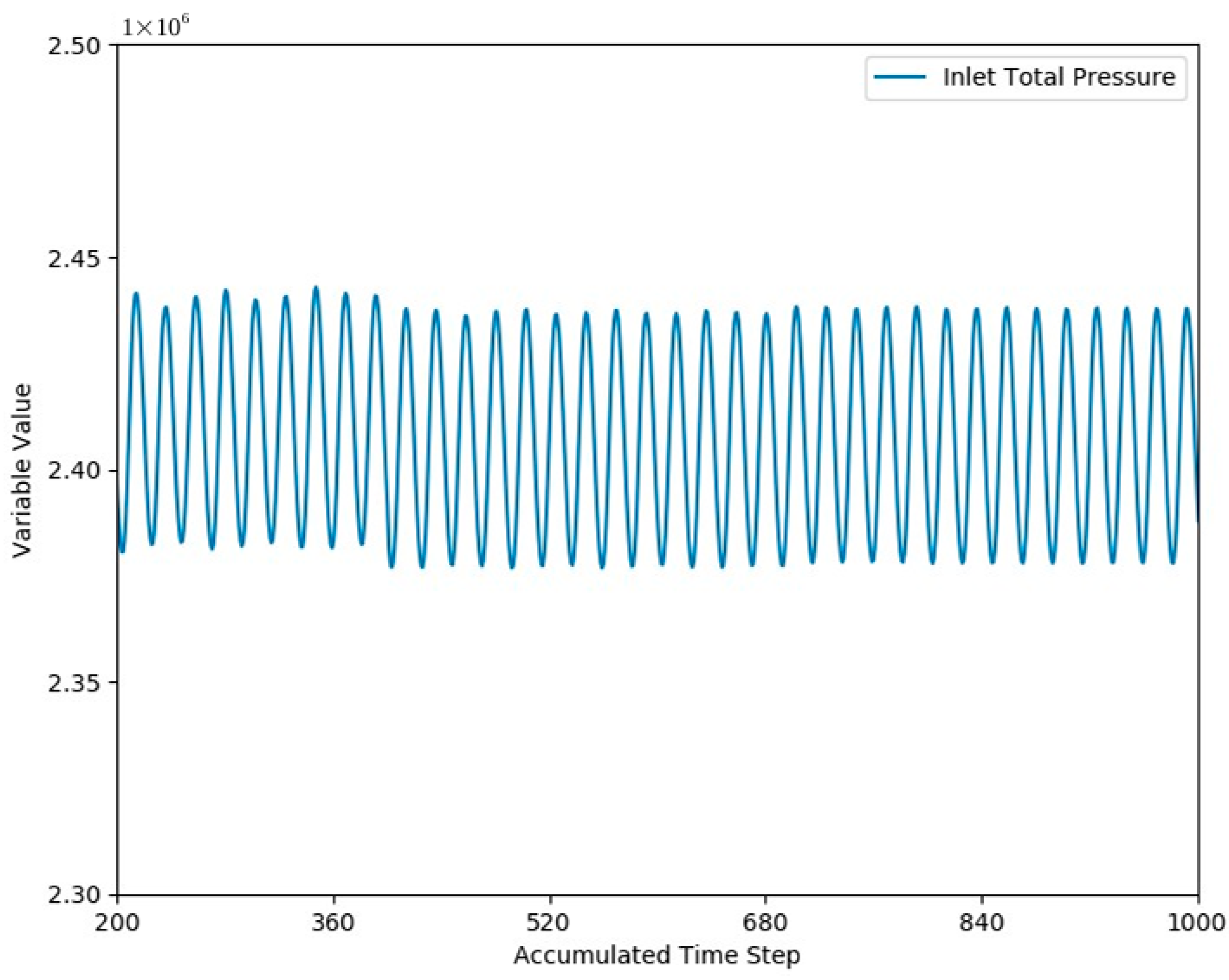
Task: Click the blue line sample in legend
Action: 900,78
